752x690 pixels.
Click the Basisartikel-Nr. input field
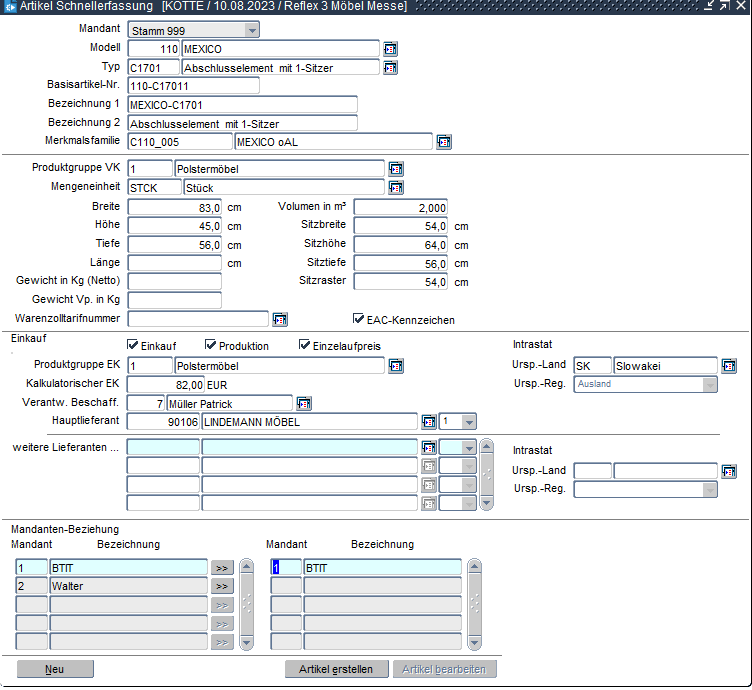193,86
